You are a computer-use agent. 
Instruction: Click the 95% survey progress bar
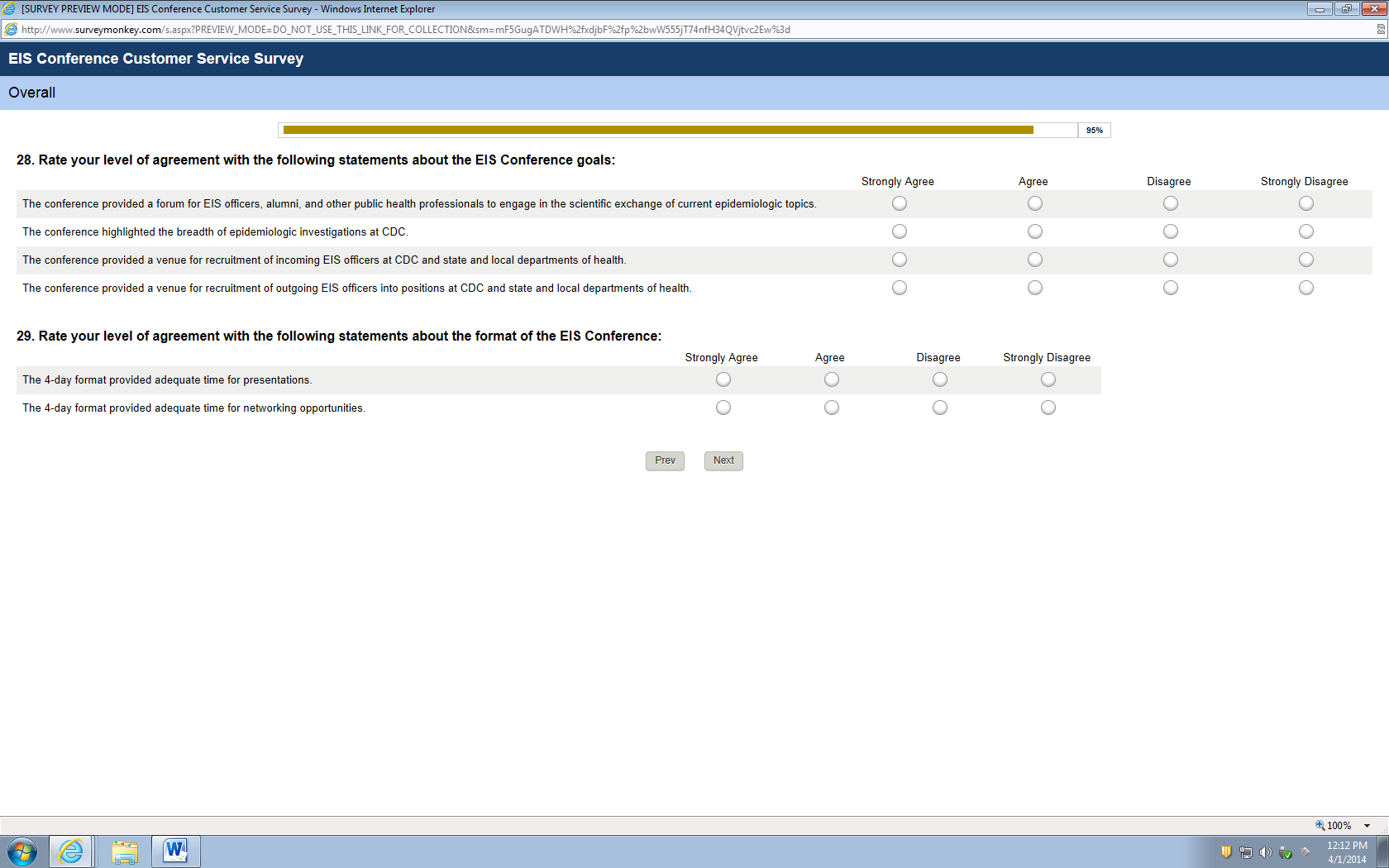click(694, 130)
